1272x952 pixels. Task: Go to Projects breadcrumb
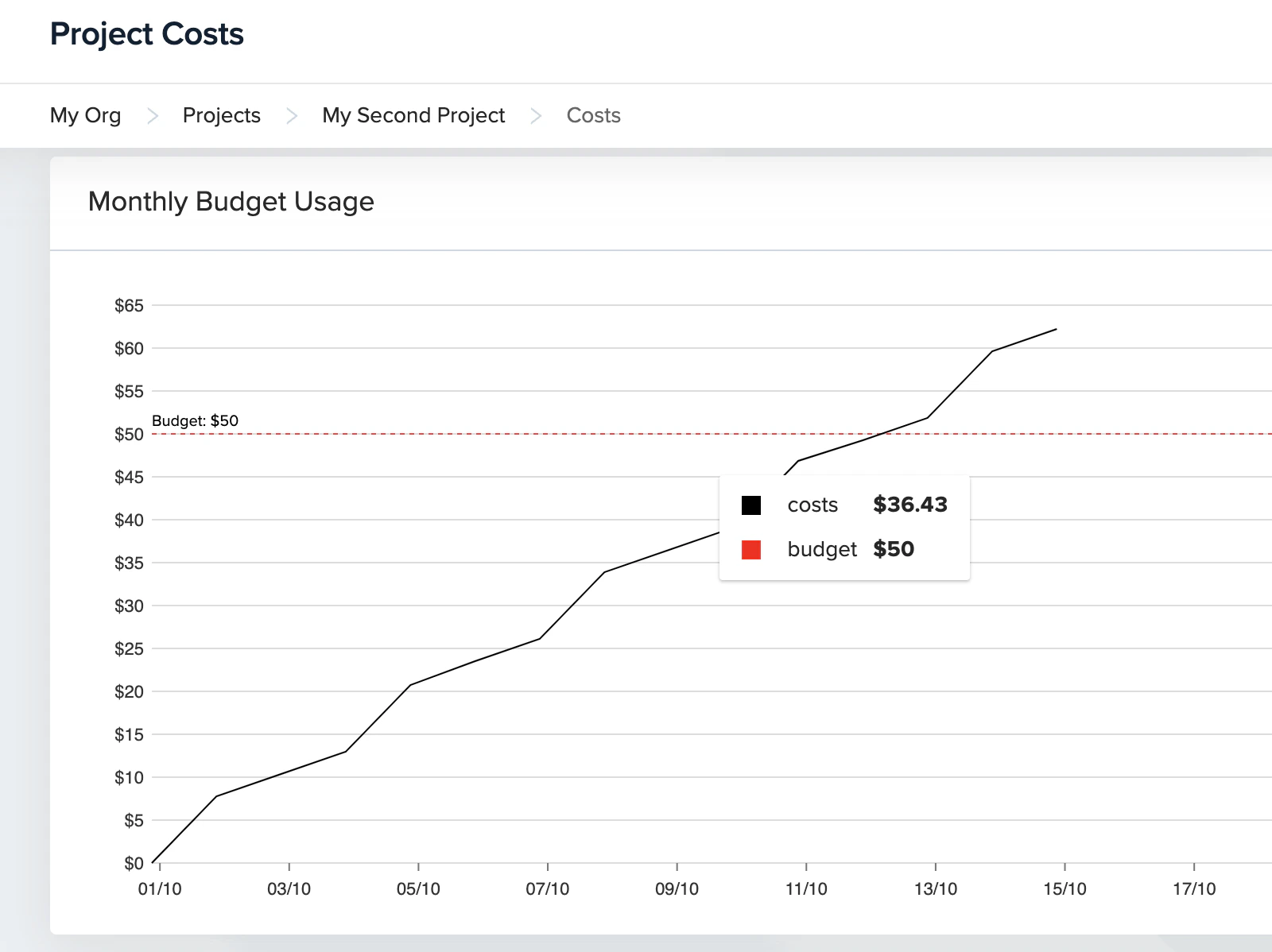tap(222, 115)
